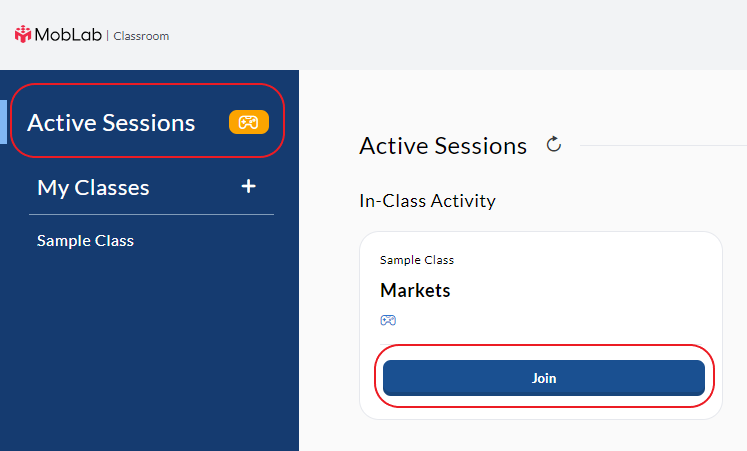The height and width of the screenshot is (451, 747).
Task: Add a new class with plus icon
Action: coord(248,186)
